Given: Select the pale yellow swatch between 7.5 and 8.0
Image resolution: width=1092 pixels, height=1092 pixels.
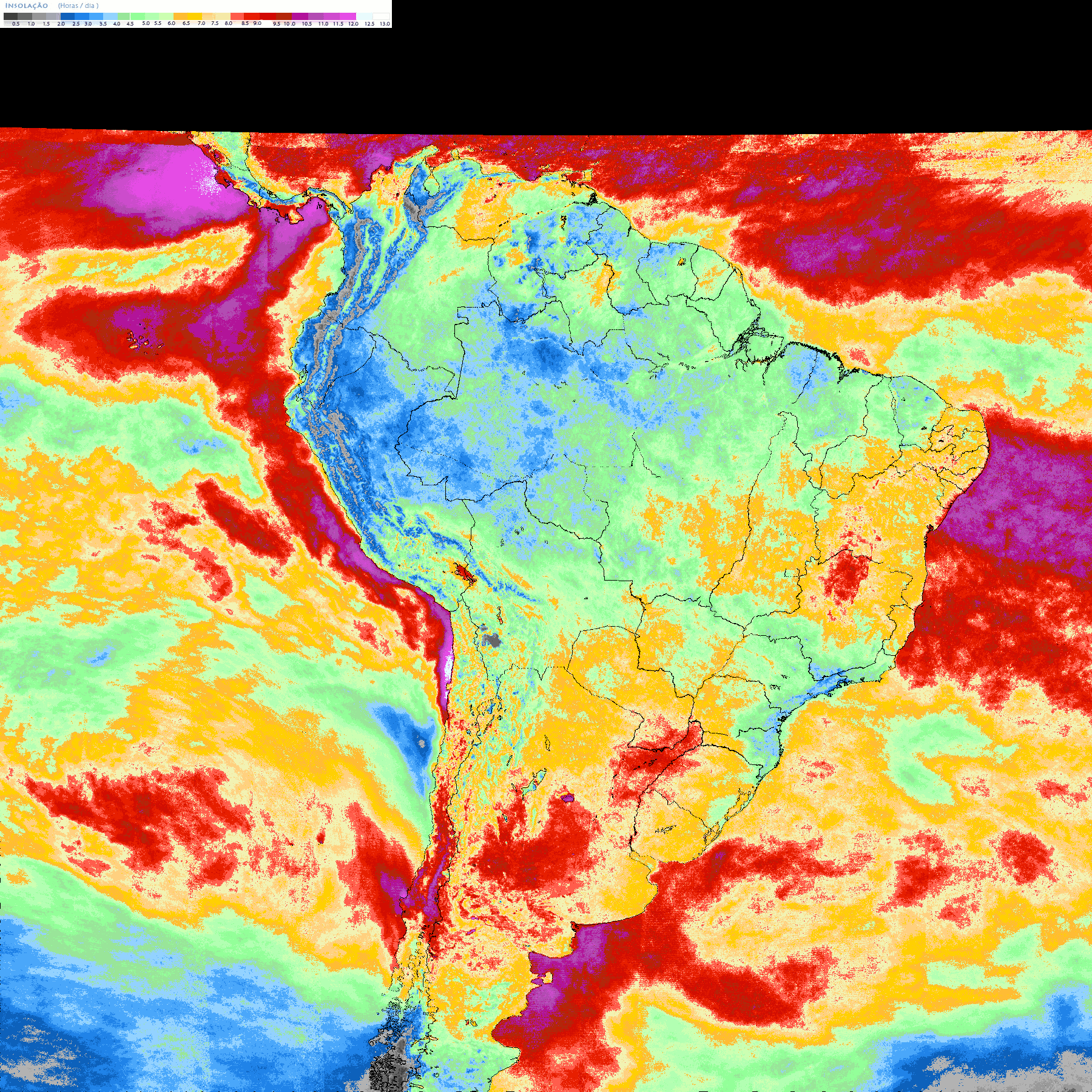Looking at the screenshot, I should [x=223, y=16].
